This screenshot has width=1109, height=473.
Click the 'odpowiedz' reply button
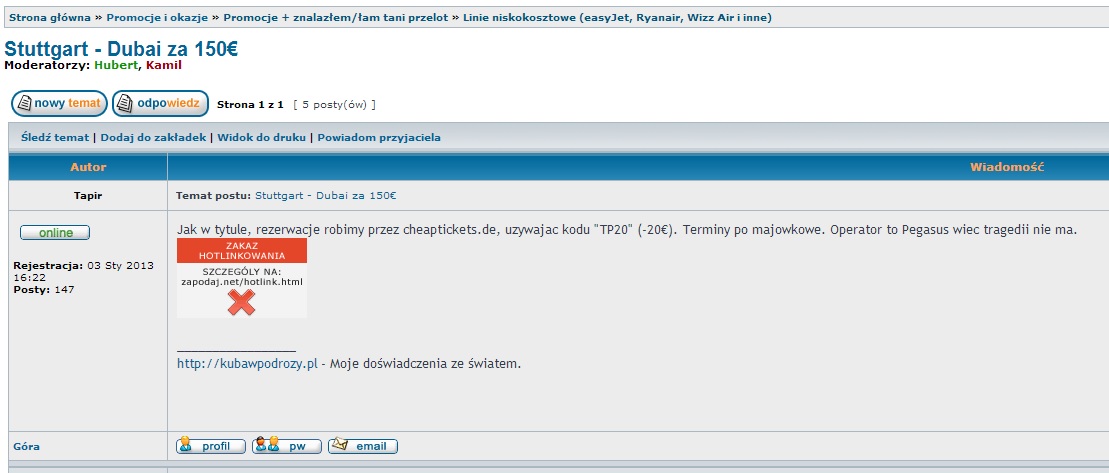[161, 103]
